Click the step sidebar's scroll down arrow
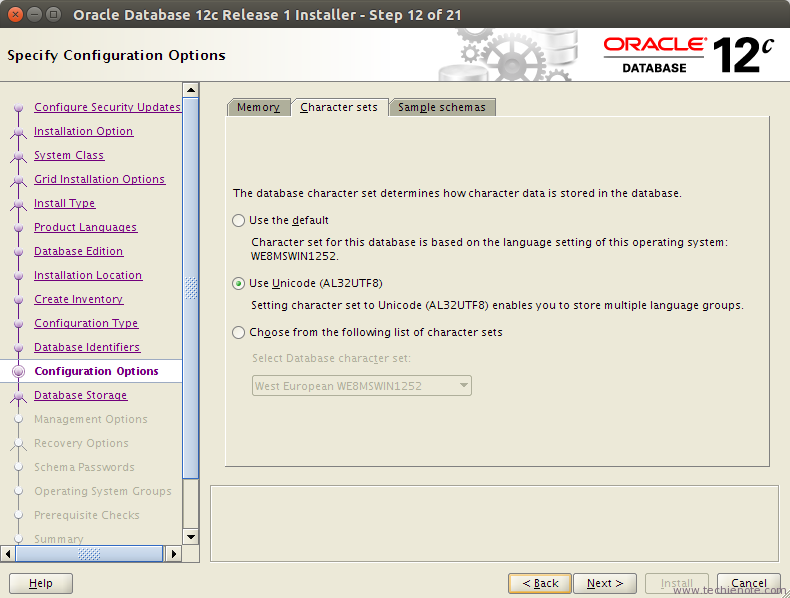 pos(191,537)
